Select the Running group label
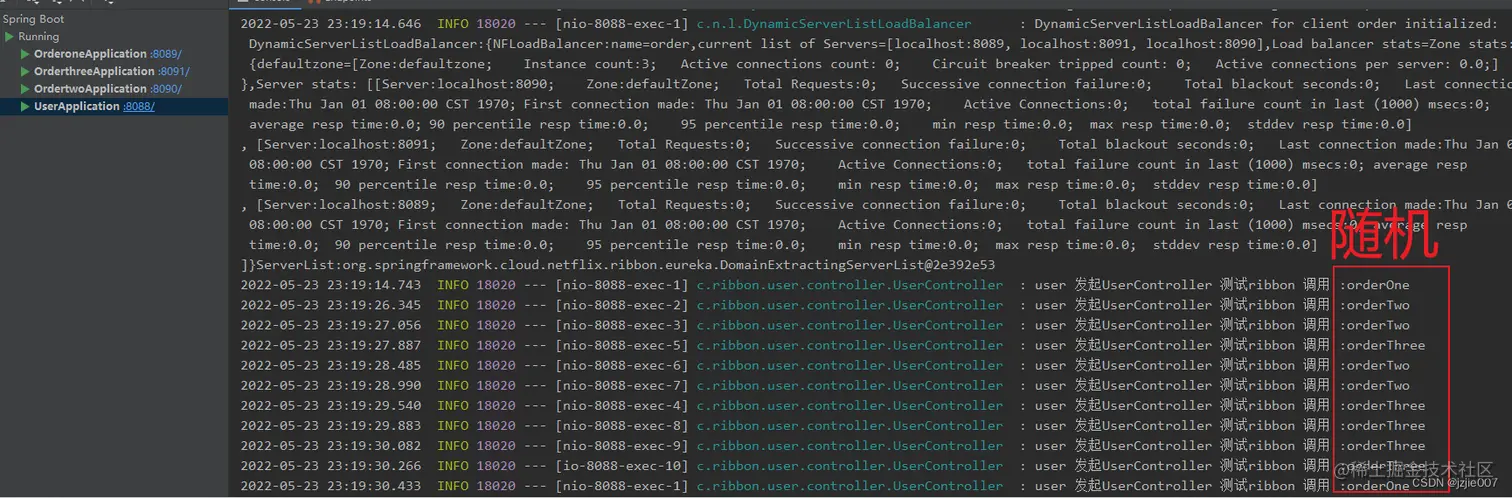1512x498 pixels. point(39,37)
